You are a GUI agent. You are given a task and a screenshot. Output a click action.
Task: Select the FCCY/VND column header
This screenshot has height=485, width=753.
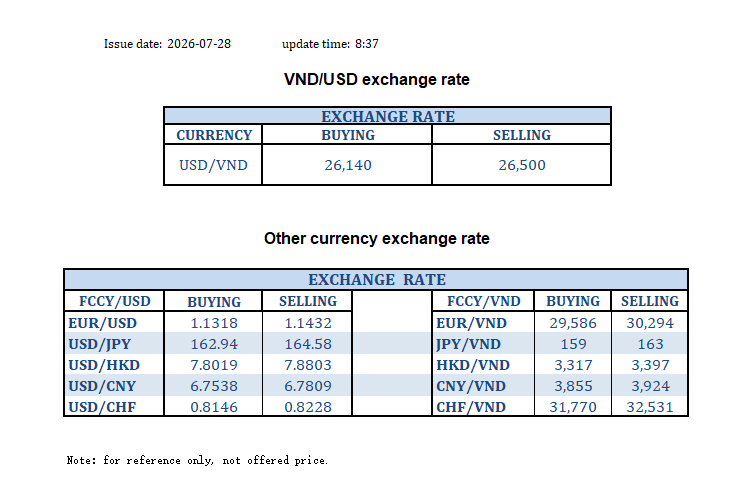pyautogui.click(x=484, y=302)
